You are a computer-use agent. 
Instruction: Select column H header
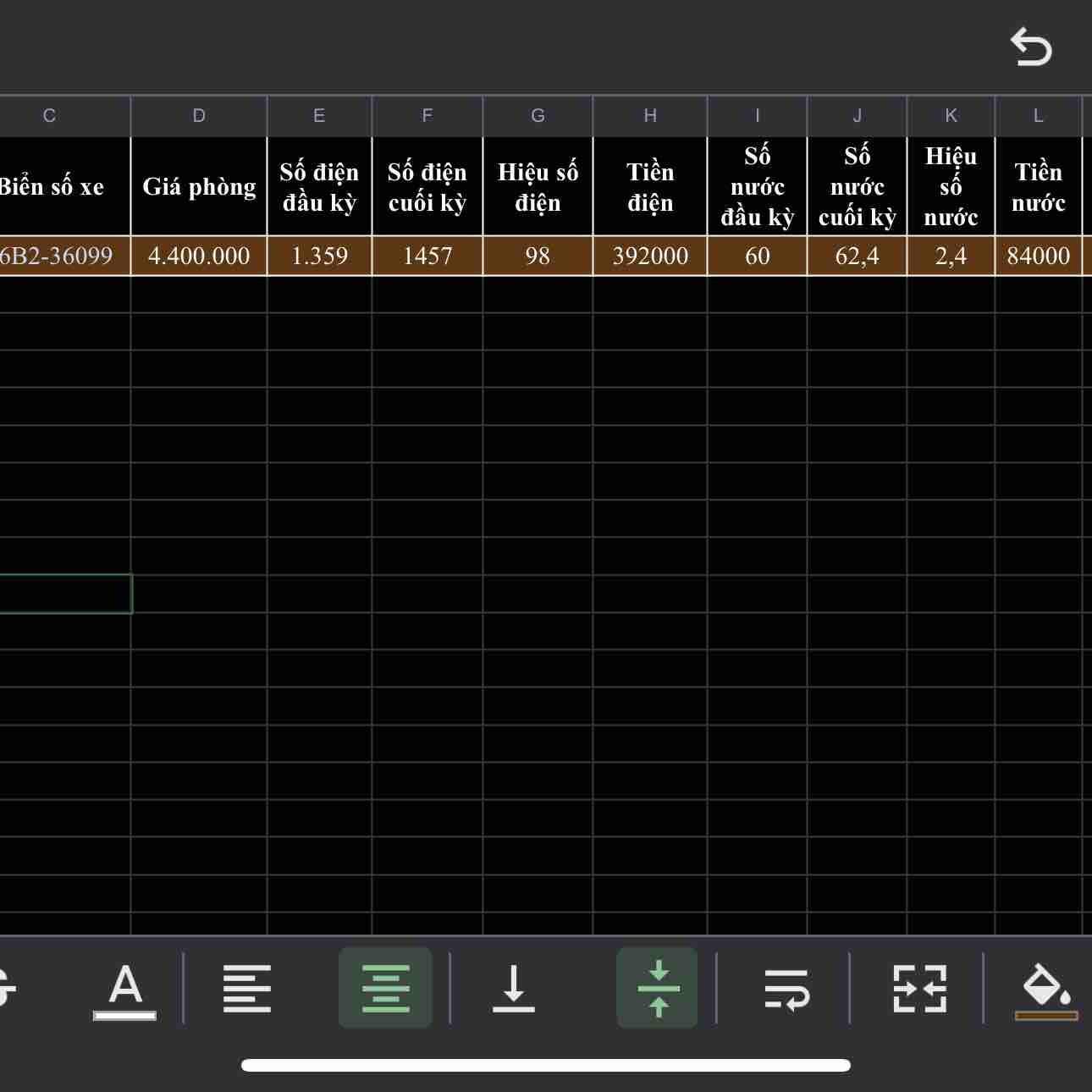[650, 116]
